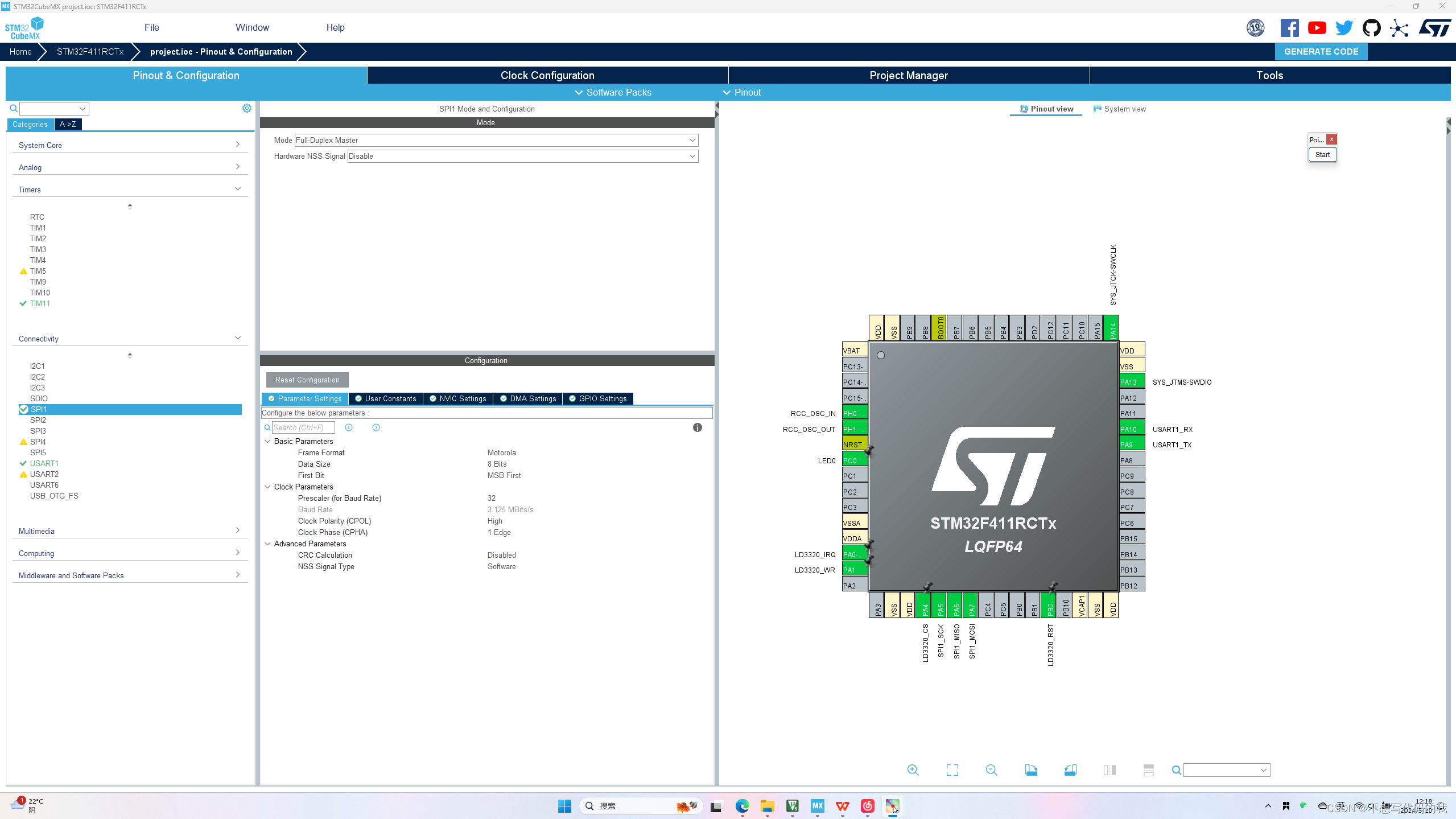Click the info icon in the parameter panel

coord(697,427)
